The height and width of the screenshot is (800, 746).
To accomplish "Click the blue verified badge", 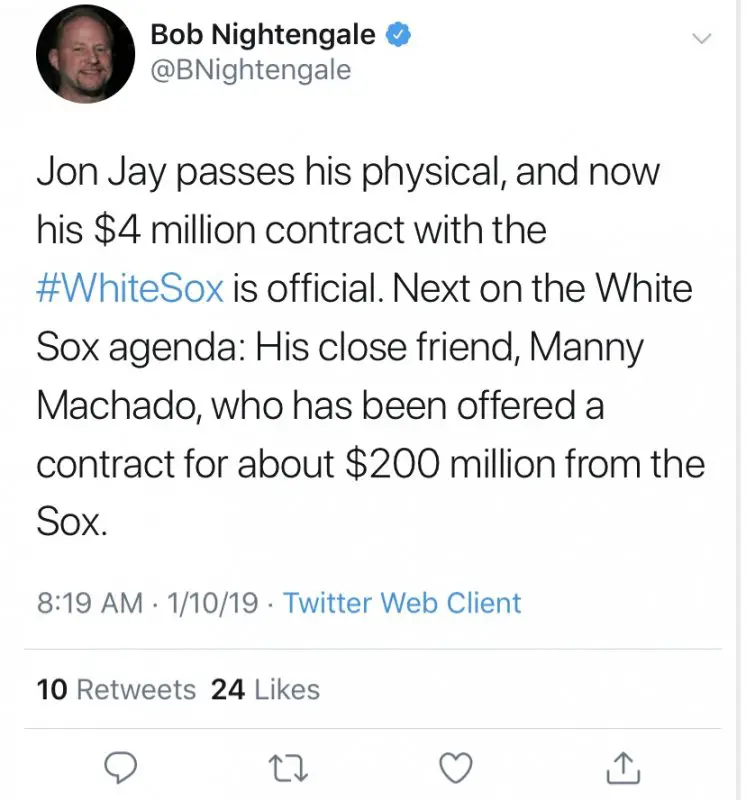I will pos(399,35).
